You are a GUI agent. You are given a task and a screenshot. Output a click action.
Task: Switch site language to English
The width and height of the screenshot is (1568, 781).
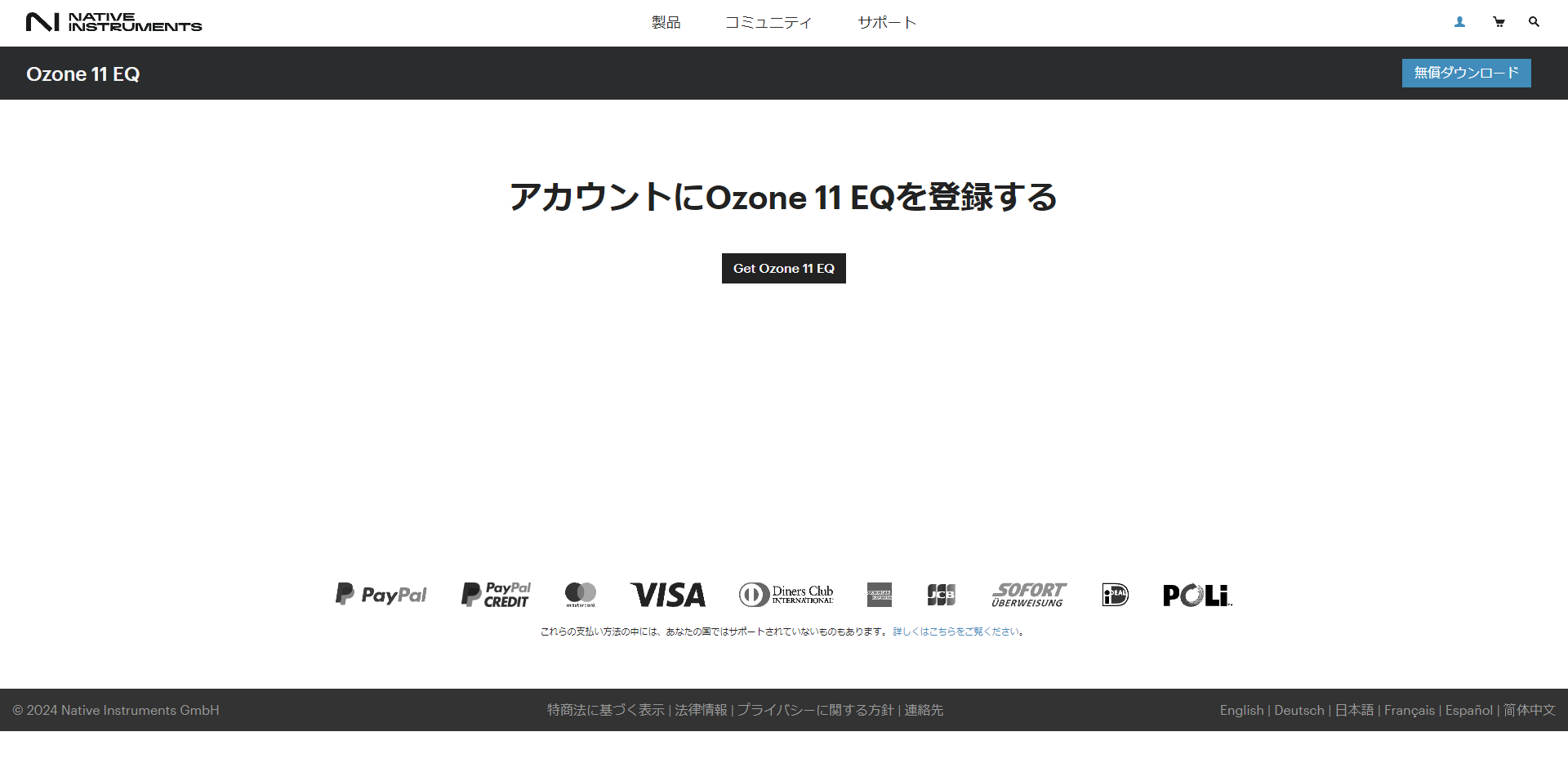click(x=1241, y=710)
